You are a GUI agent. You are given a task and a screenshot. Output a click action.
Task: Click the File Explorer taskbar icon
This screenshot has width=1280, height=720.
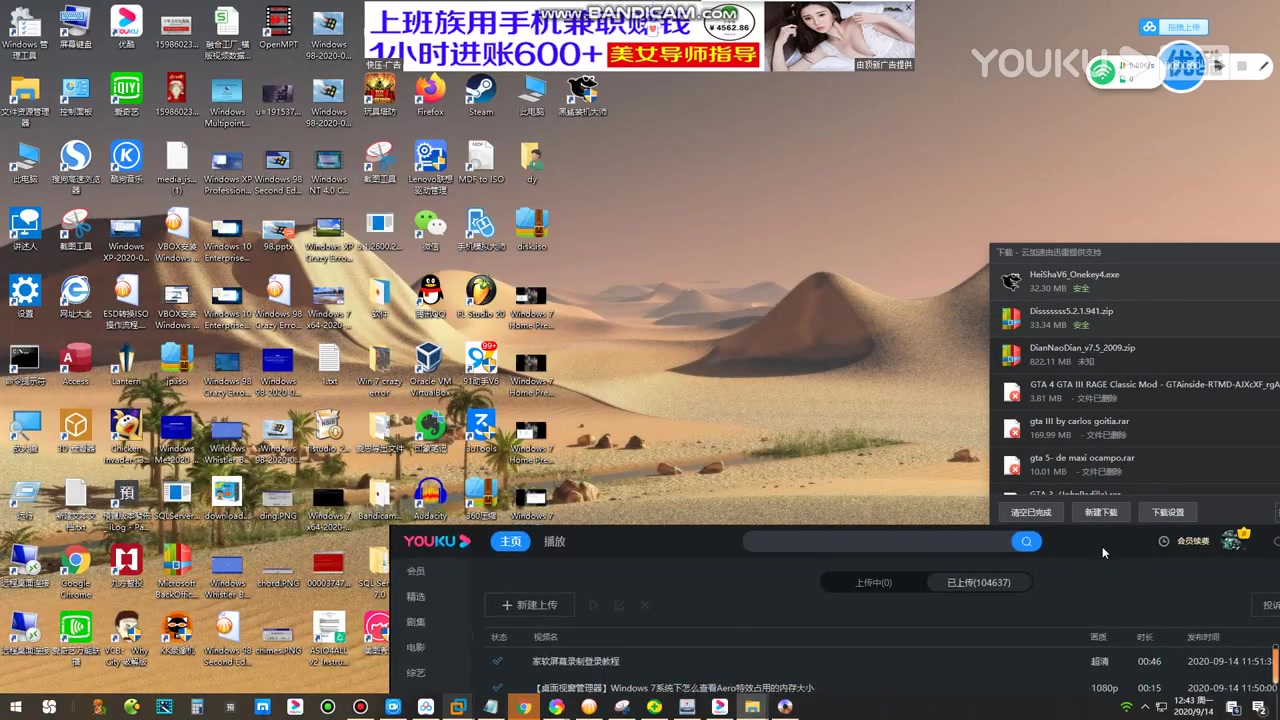point(752,706)
